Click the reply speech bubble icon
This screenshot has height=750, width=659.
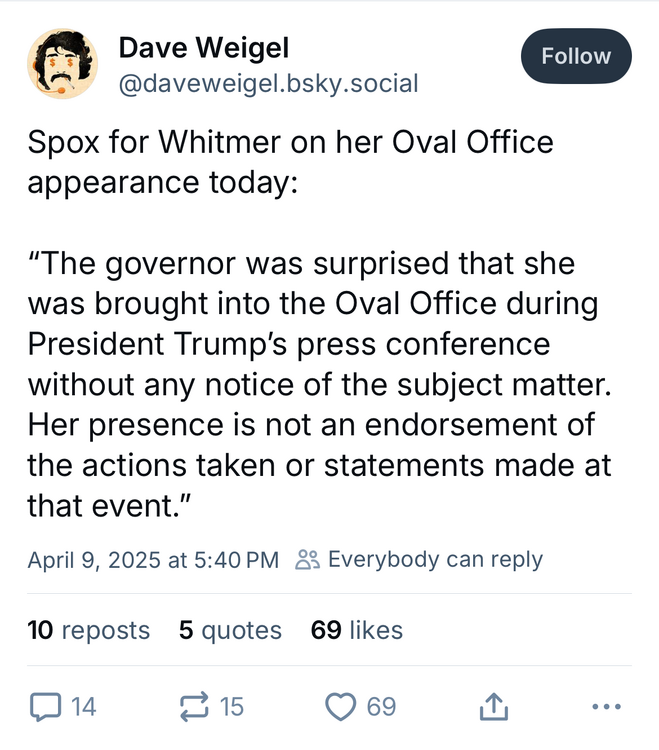[x=45, y=707]
